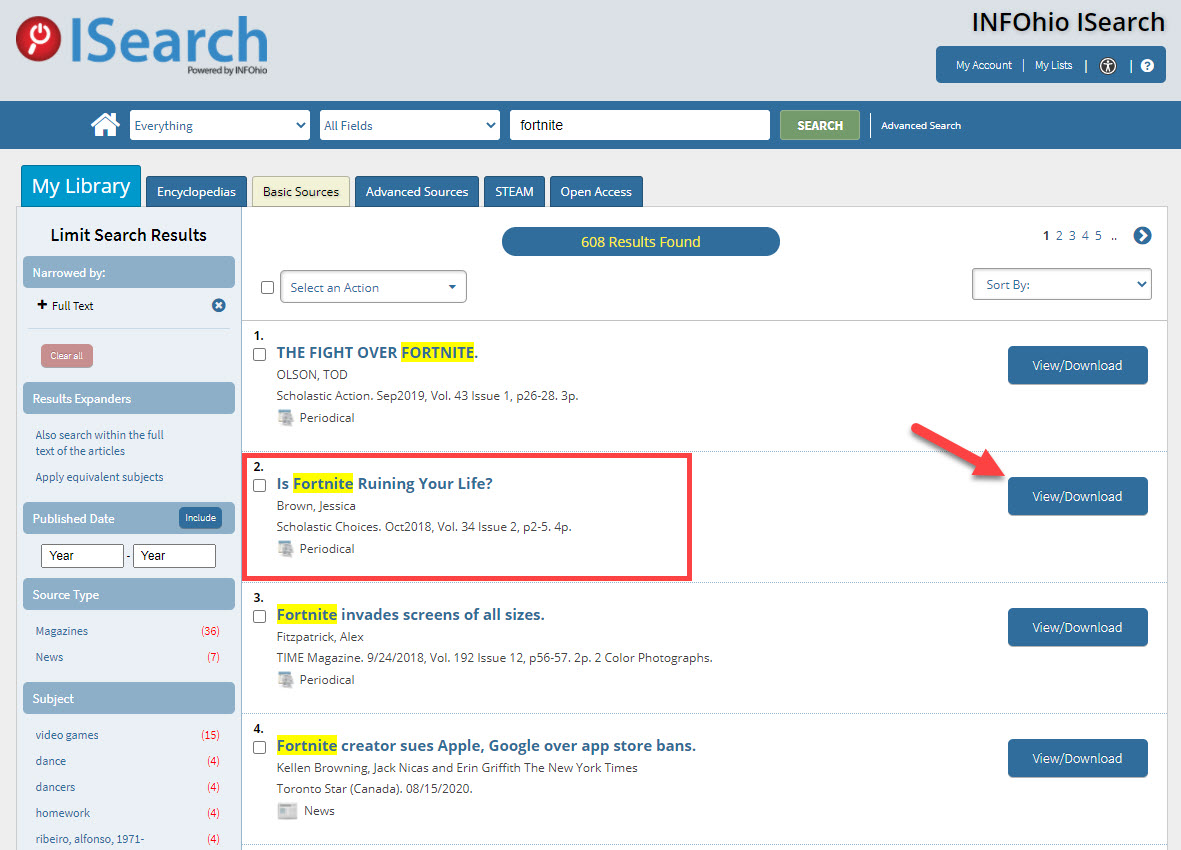The width and height of the screenshot is (1181, 850).
Task: View/Download The Fight Over Fortnite
Action: click(1077, 365)
